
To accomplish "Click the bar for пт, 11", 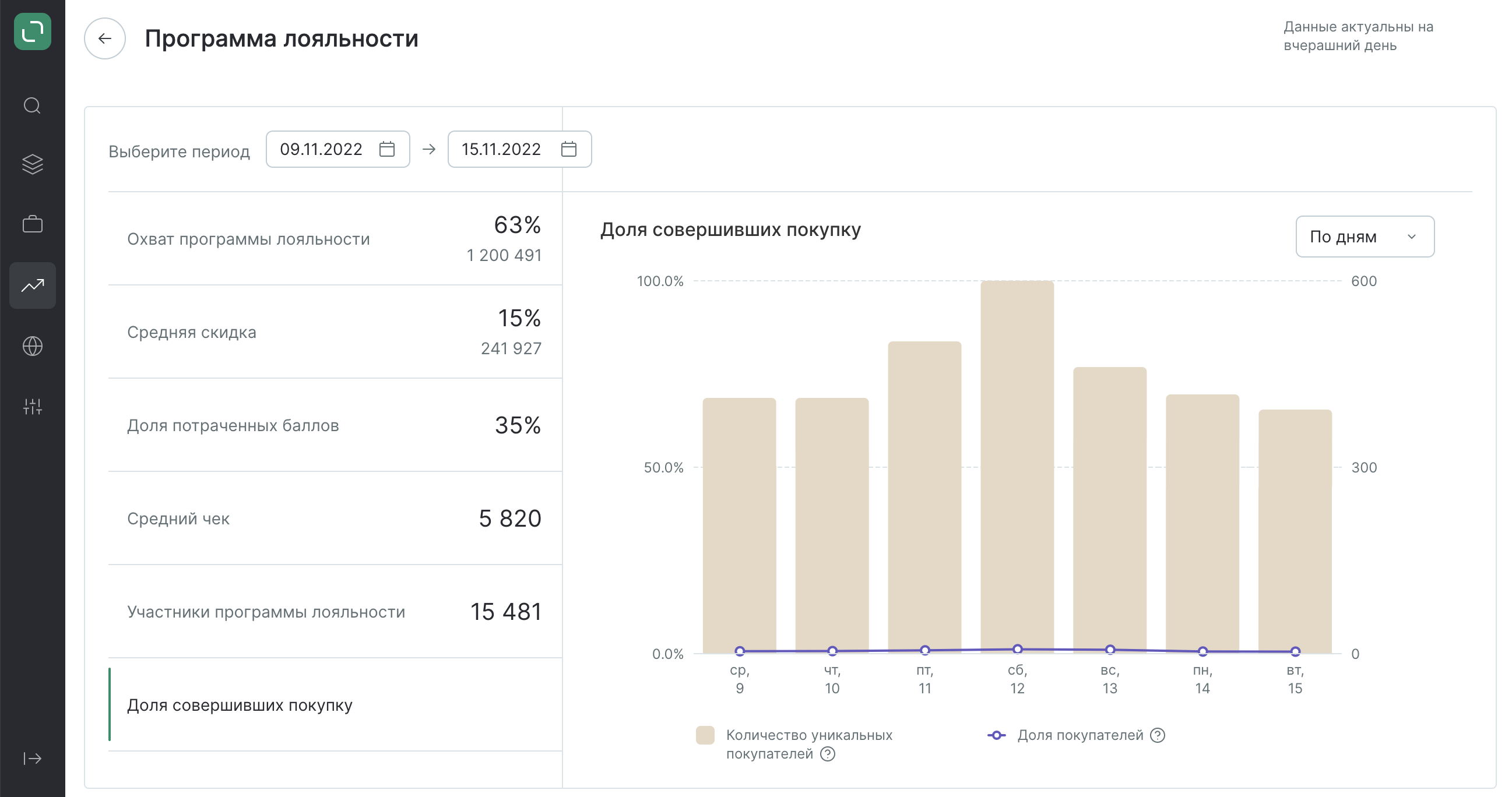I will click(x=925, y=498).
